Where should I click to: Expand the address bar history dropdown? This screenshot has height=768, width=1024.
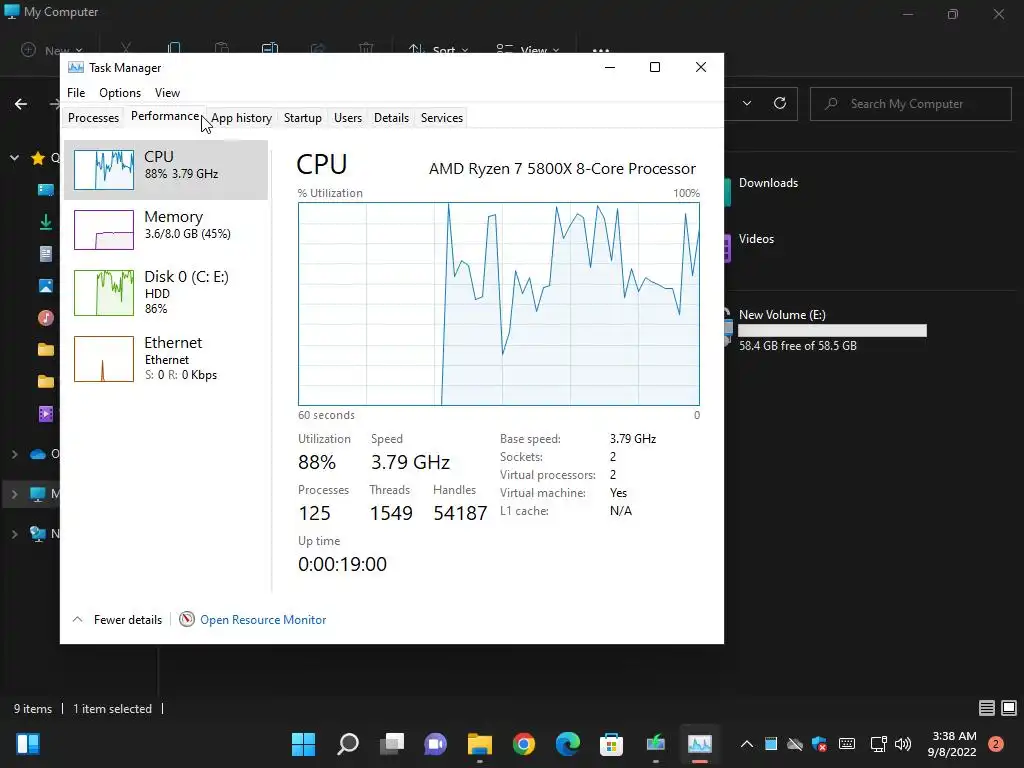pos(747,103)
